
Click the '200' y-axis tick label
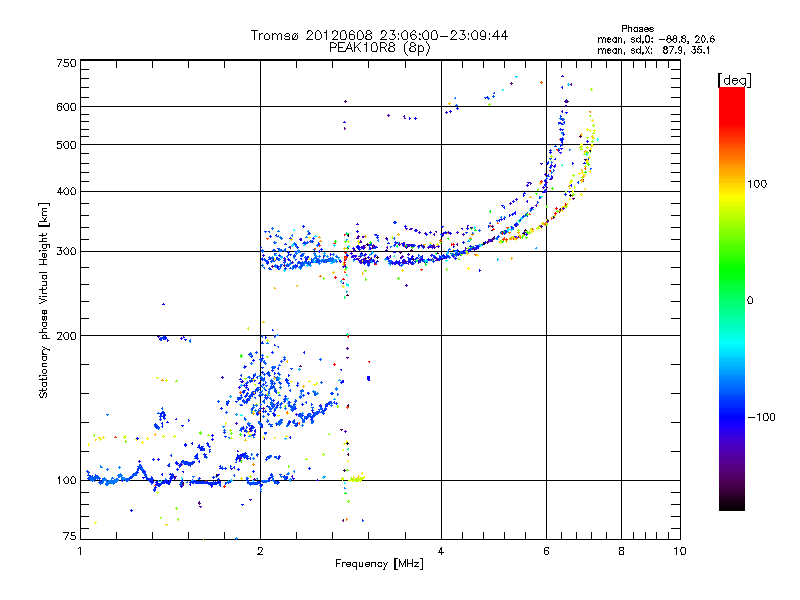coord(66,336)
